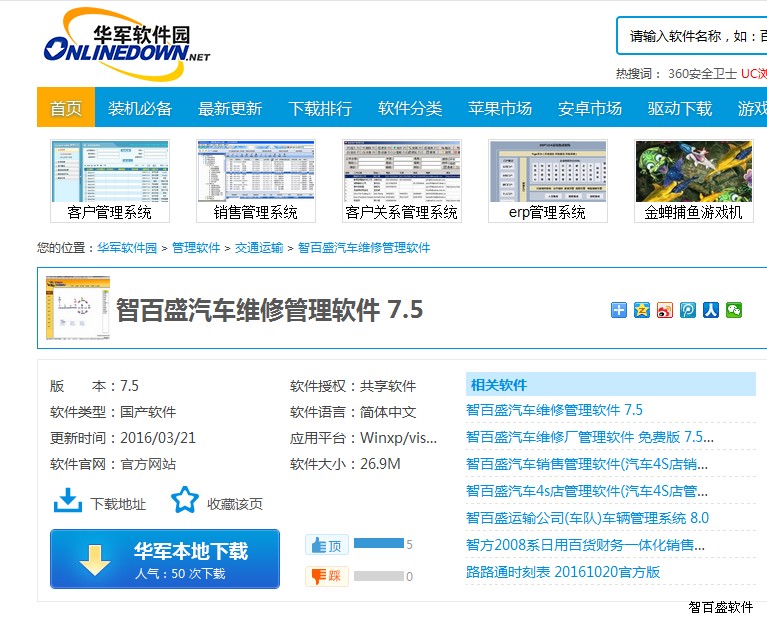This screenshot has width=767, height=622.
Task: Click the 软件类型 国产软件 text
Action: point(113,412)
